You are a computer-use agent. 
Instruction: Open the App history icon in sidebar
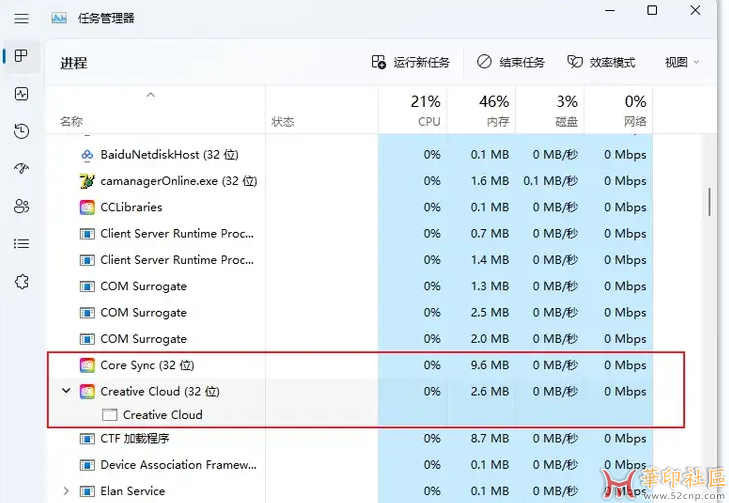pyautogui.click(x=21, y=131)
